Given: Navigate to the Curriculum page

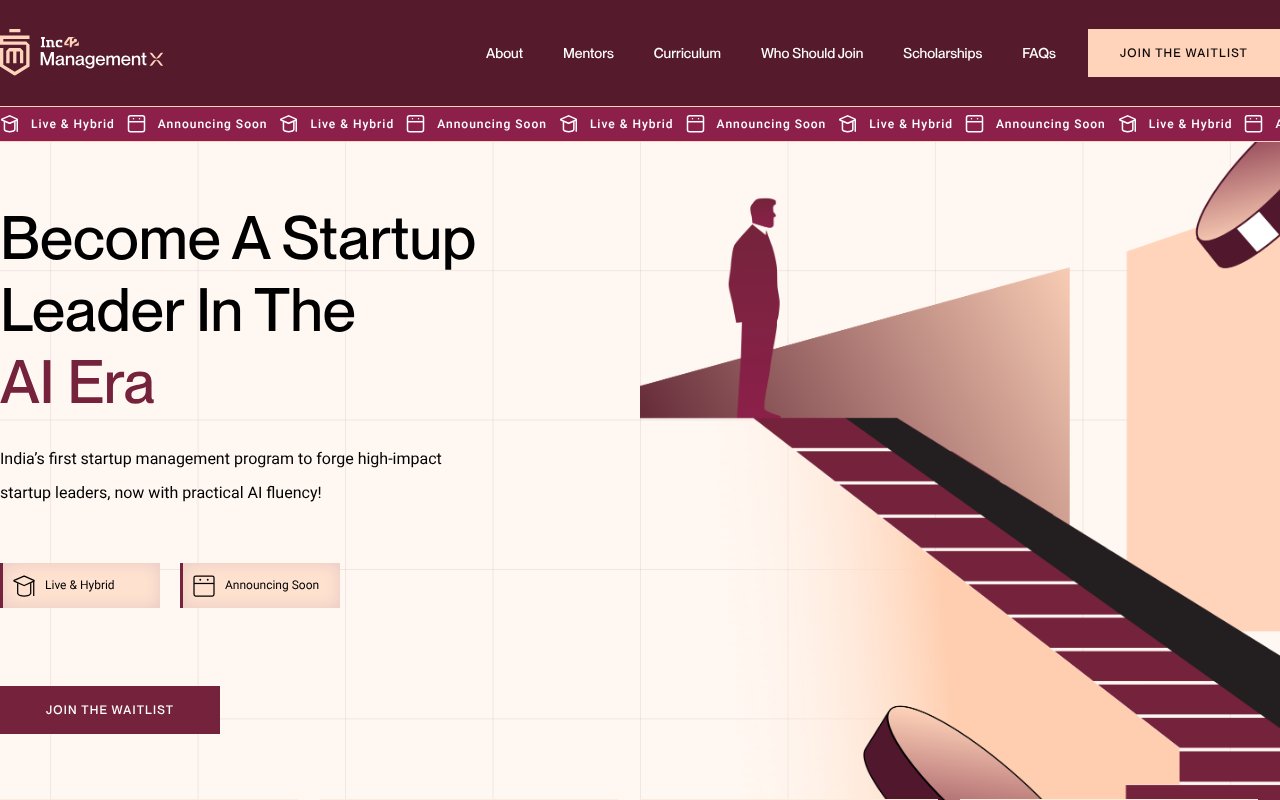Looking at the screenshot, I should [687, 53].
